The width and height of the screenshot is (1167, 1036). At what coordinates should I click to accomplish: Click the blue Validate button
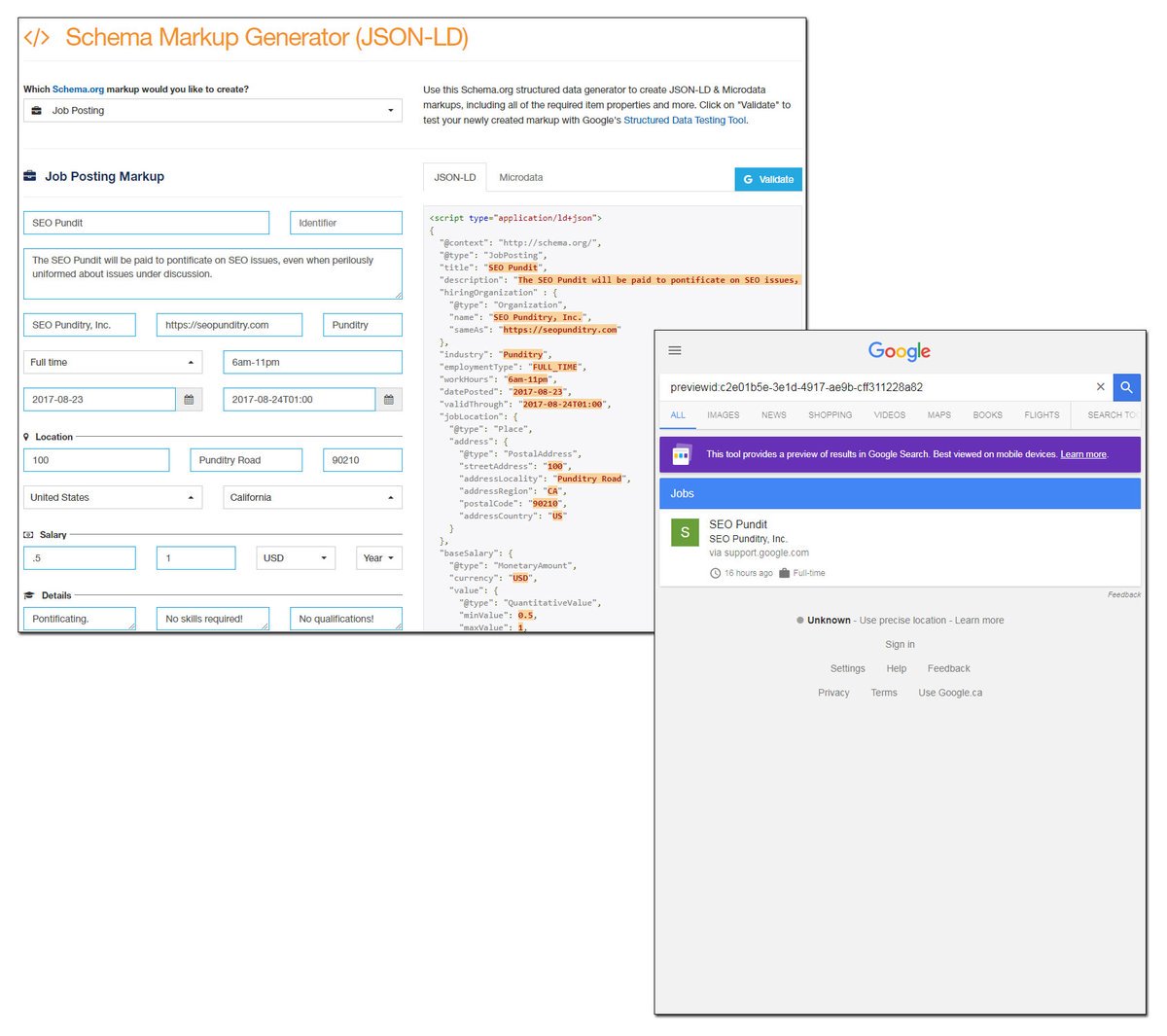pos(768,179)
